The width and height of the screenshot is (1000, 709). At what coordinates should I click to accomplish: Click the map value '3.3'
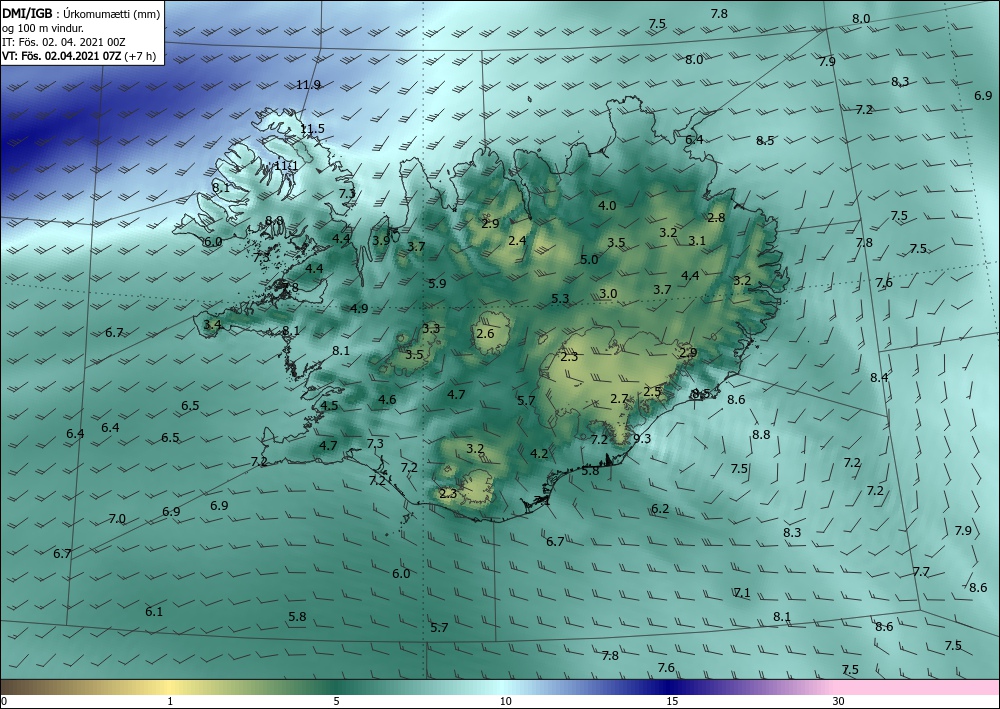(431, 328)
